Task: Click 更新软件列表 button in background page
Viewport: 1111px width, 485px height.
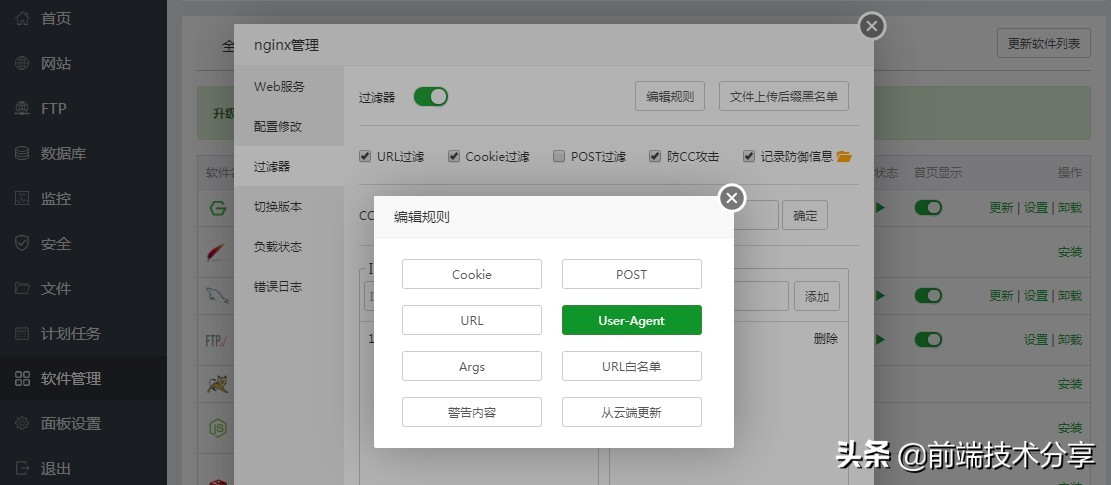Action: [x=1044, y=43]
